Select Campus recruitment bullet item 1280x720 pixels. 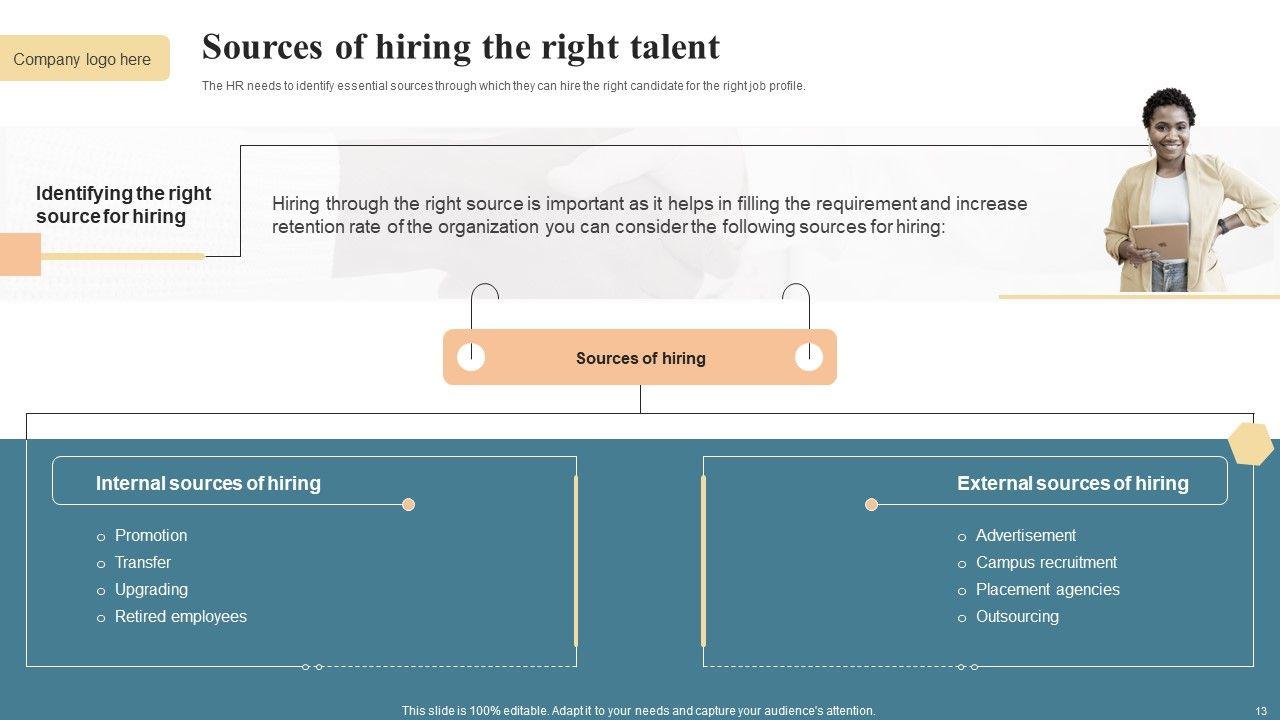click(x=1046, y=563)
